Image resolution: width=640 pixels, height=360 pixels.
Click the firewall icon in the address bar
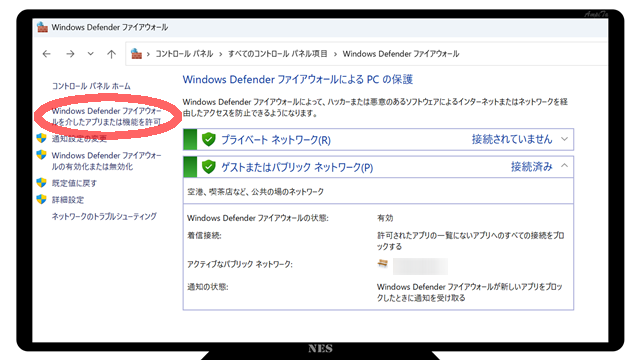point(136,53)
